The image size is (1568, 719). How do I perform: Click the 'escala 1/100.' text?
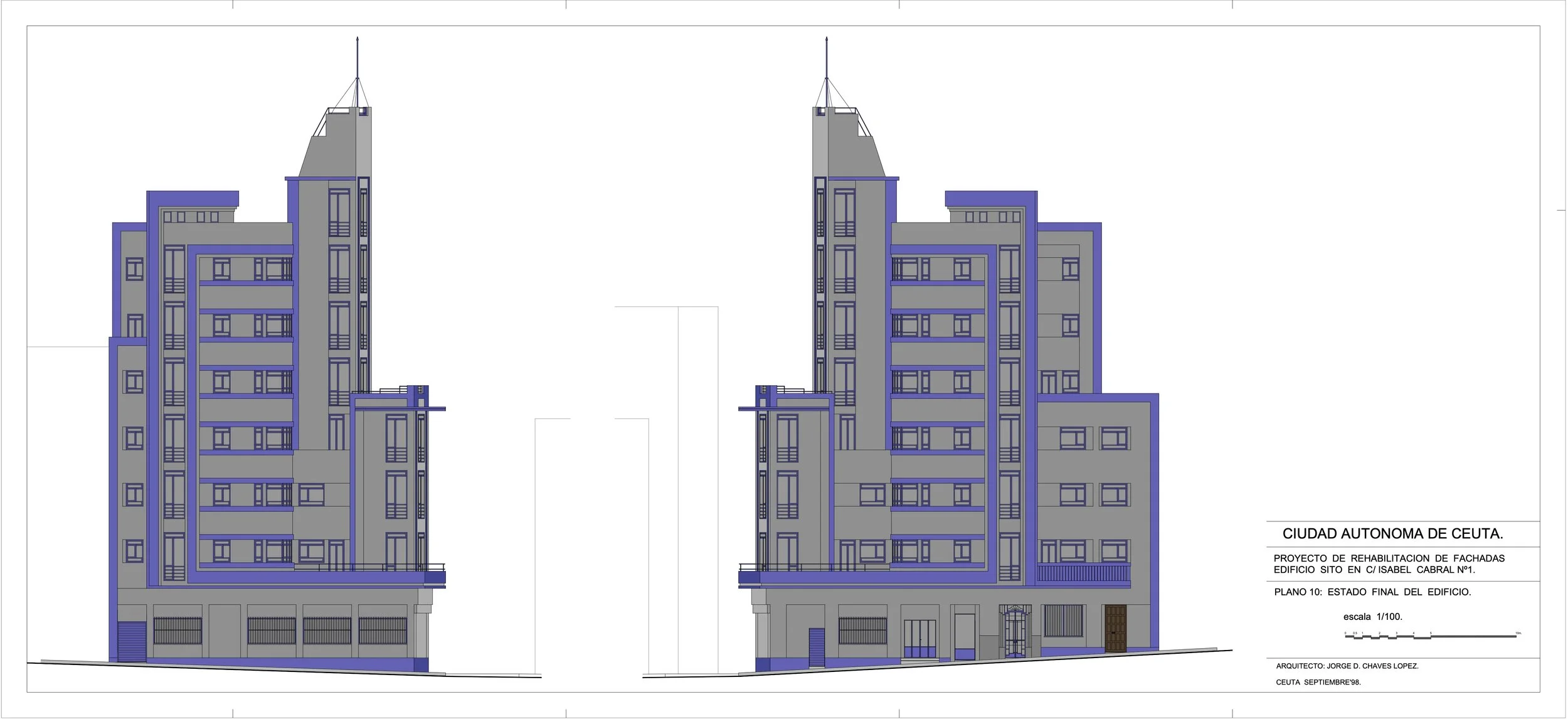tap(1372, 617)
